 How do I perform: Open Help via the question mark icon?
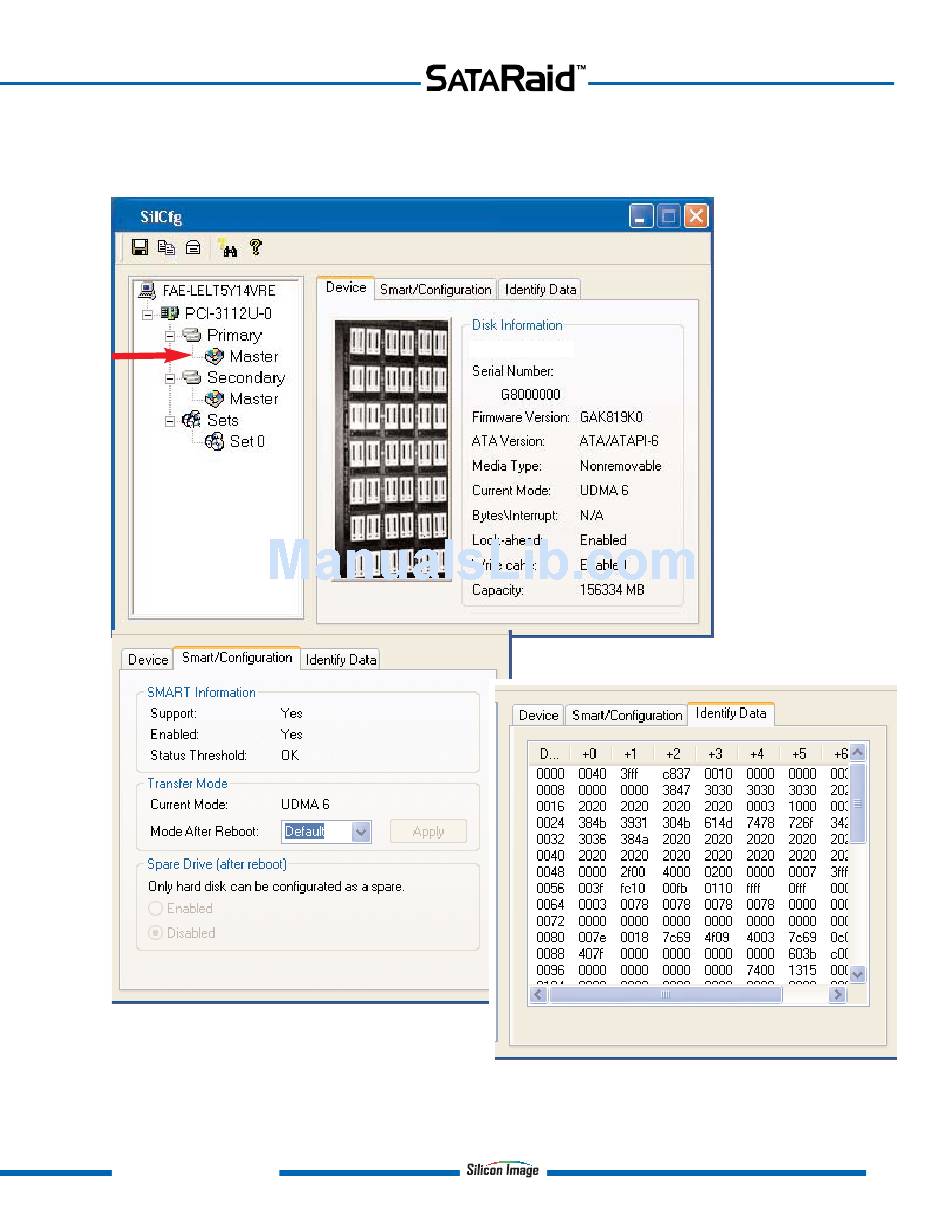(255, 247)
